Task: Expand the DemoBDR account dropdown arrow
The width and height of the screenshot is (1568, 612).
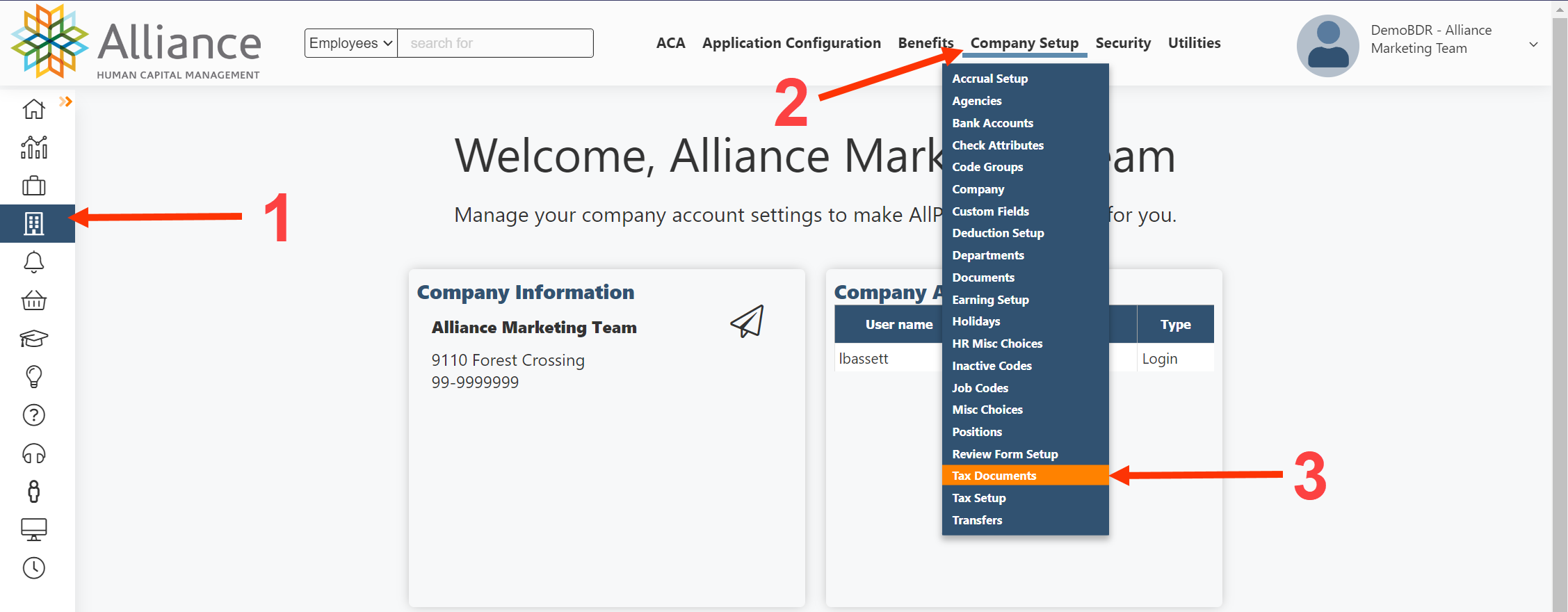Action: tap(1533, 45)
